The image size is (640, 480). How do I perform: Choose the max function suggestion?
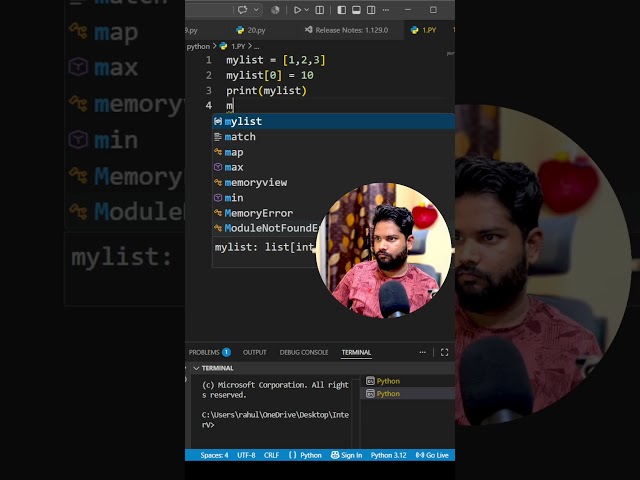[333, 167]
